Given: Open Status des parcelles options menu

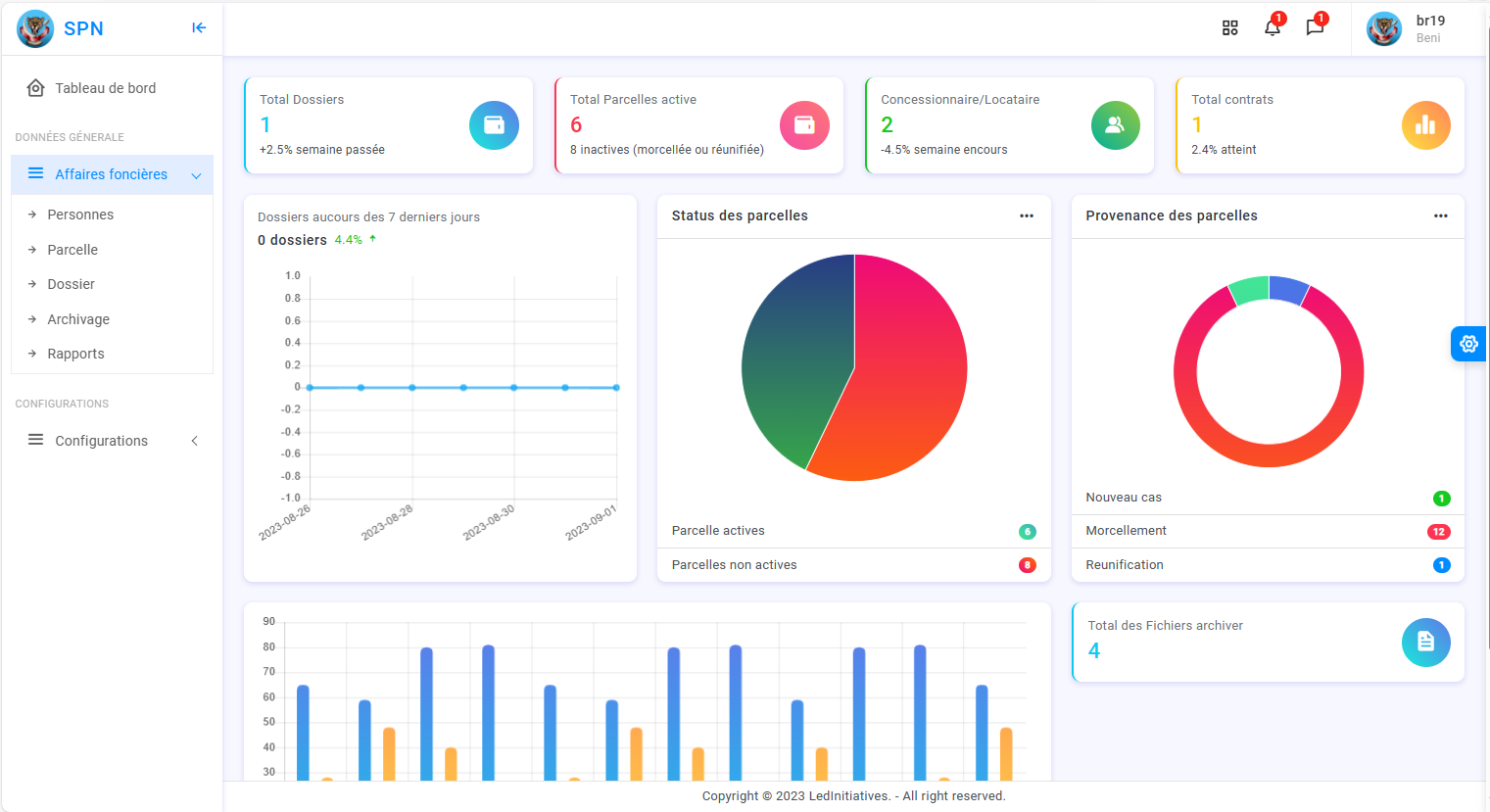Looking at the screenshot, I should (1026, 216).
